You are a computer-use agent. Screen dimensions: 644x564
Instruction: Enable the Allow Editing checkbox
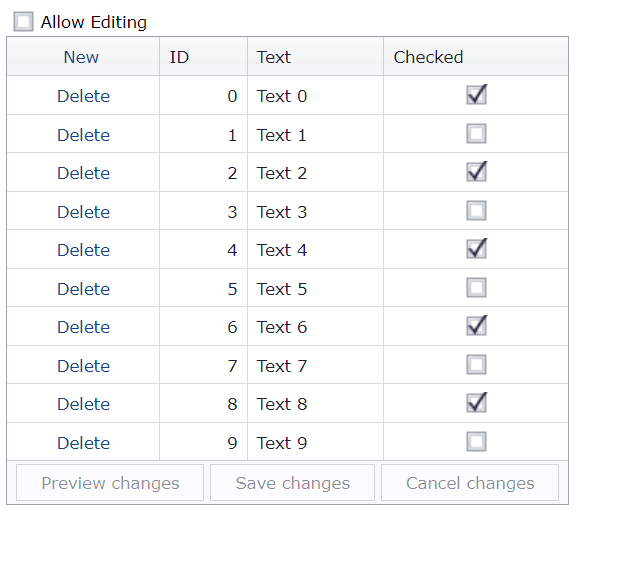tap(23, 22)
